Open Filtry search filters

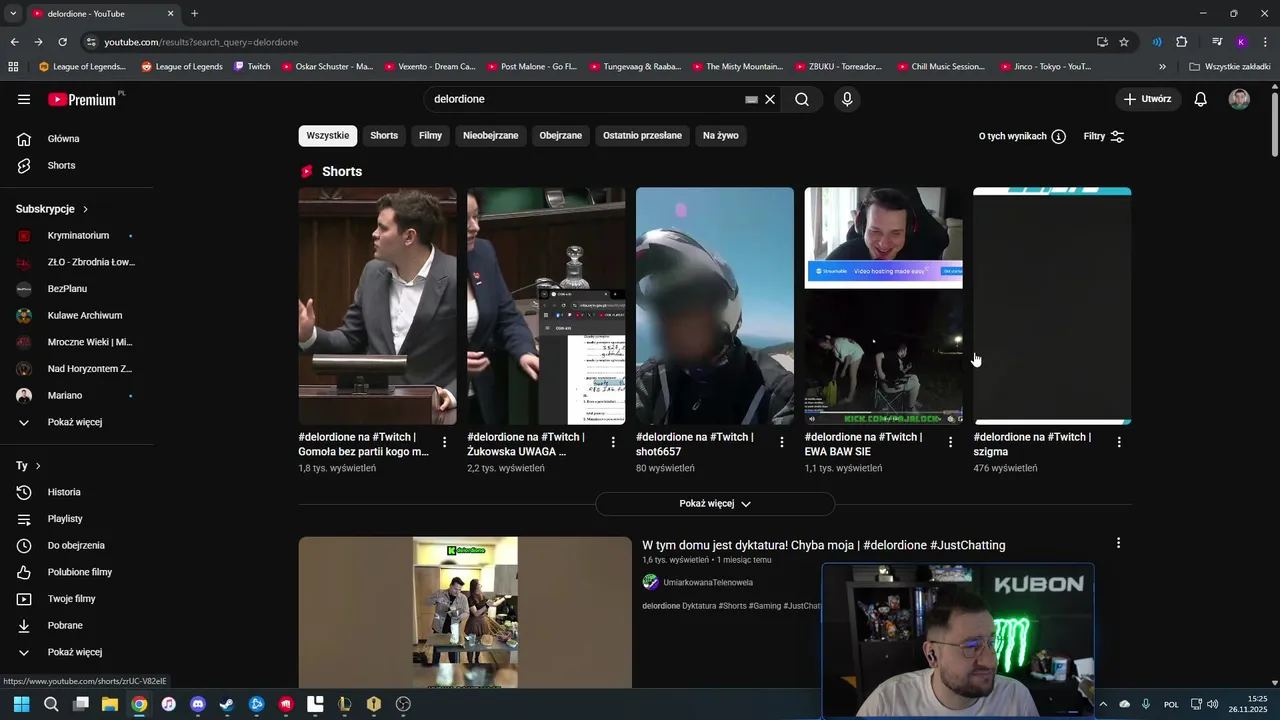click(x=1104, y=136)
